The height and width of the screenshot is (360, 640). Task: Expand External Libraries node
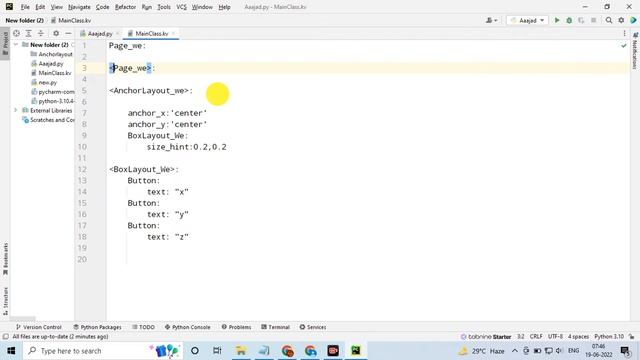coord(16,110)
